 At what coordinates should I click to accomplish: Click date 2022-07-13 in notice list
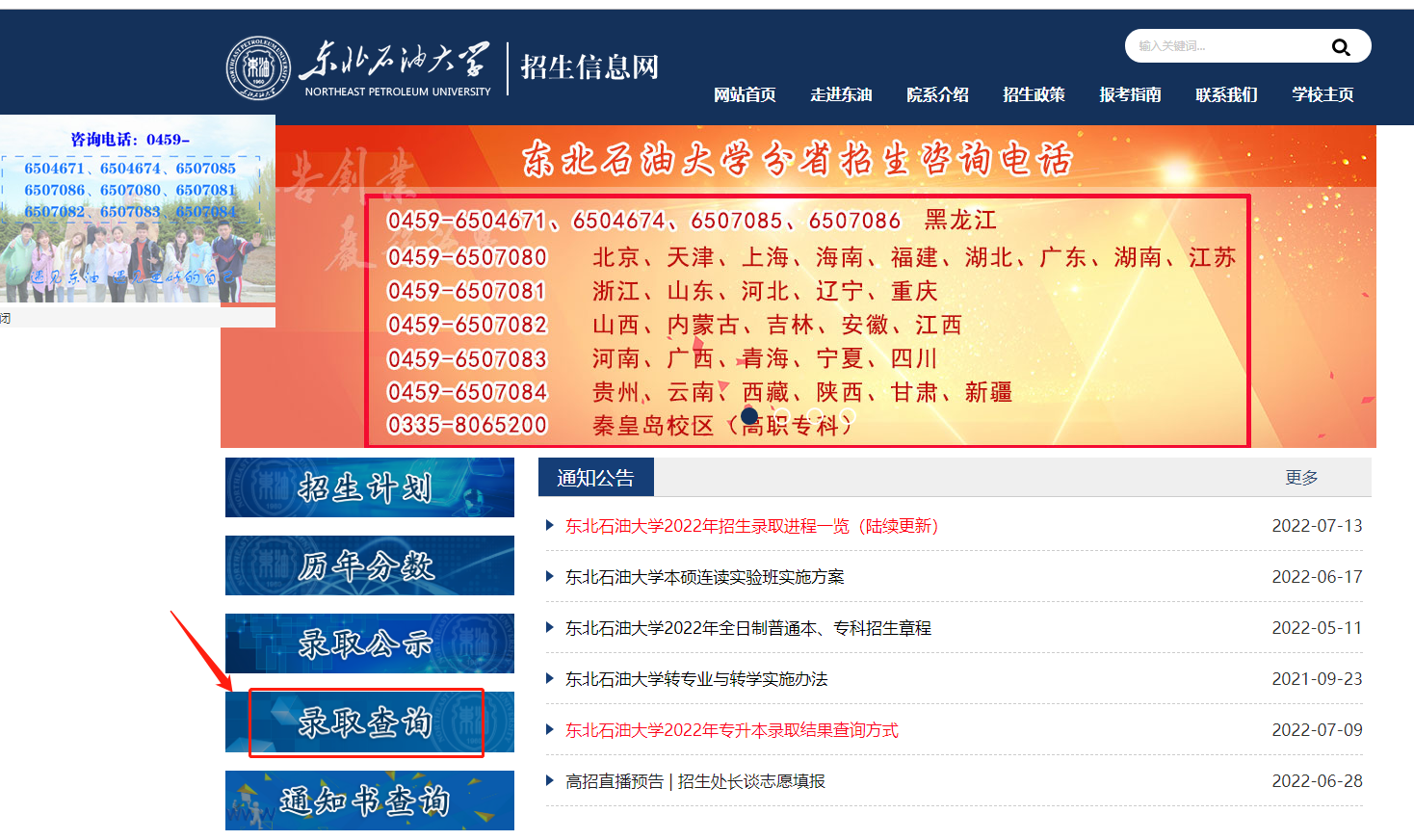1317,526
